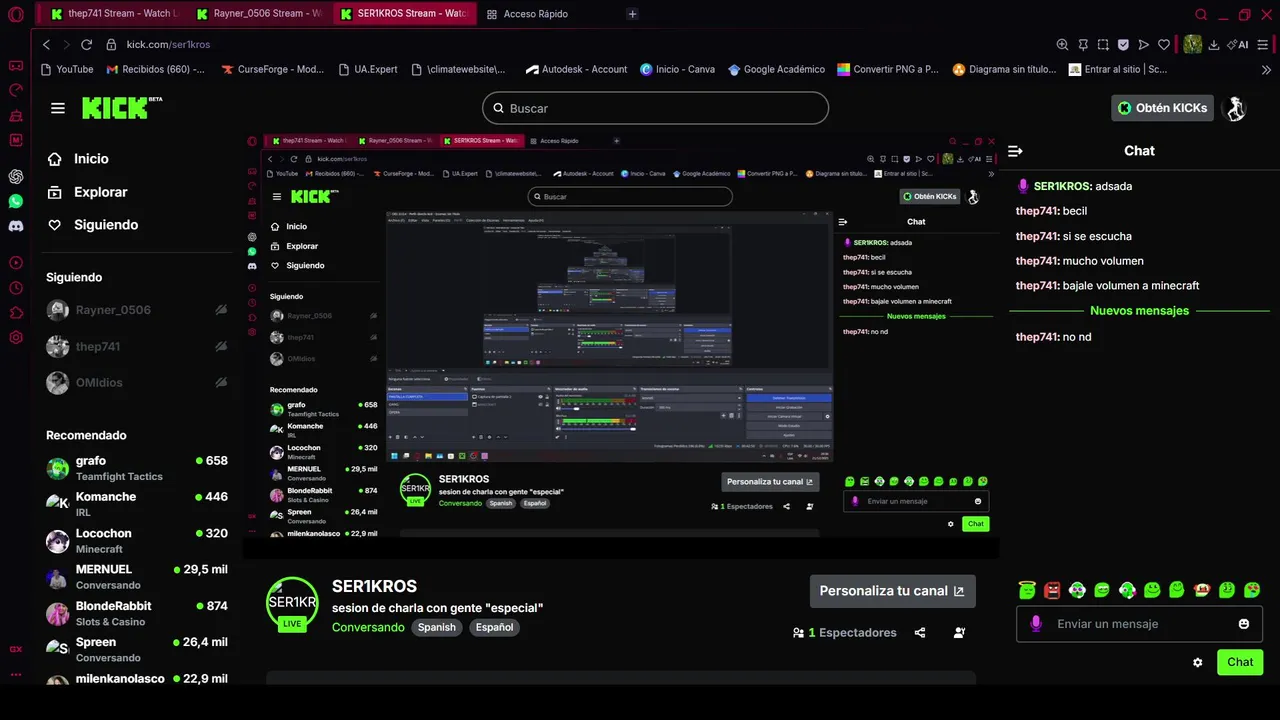This screenshot has width=1280, height=720.
Task: Open the player icon in Opera sidebar
Action: 16,263
